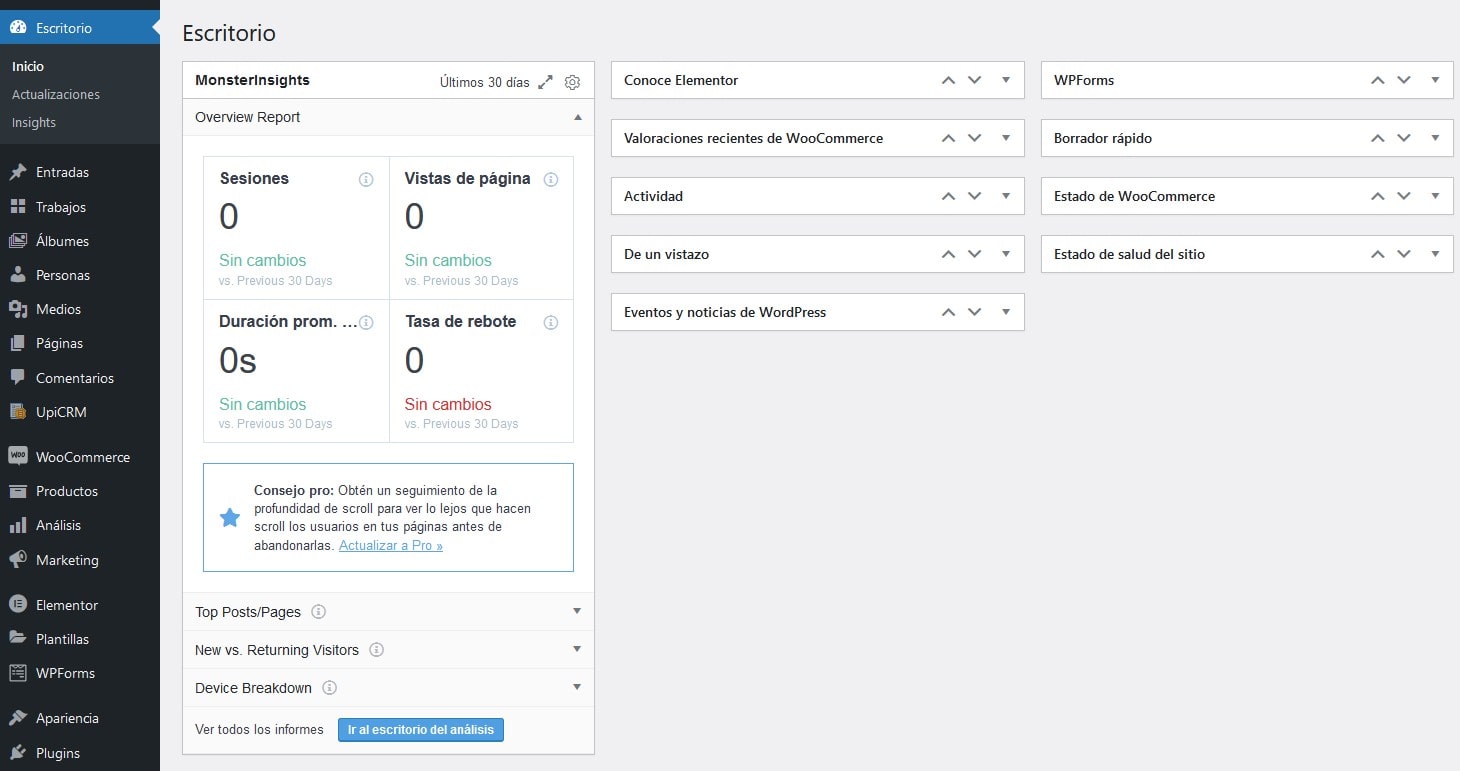Click the Ir al escritorio del análisis button
Image resolution: width=1460 pixels, height=771 pixels.
coord(420,729)
